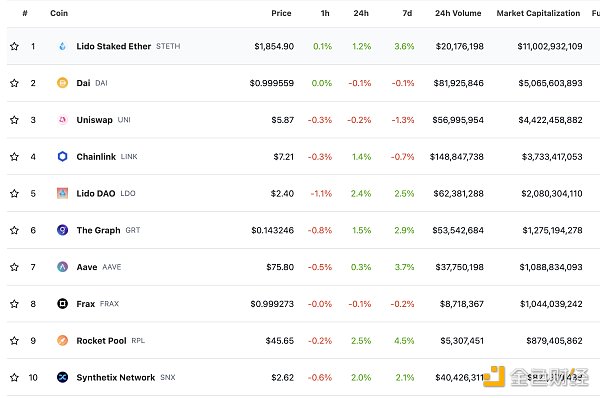
Task: Sort by Price column header
Action: (x=281, y=13)
